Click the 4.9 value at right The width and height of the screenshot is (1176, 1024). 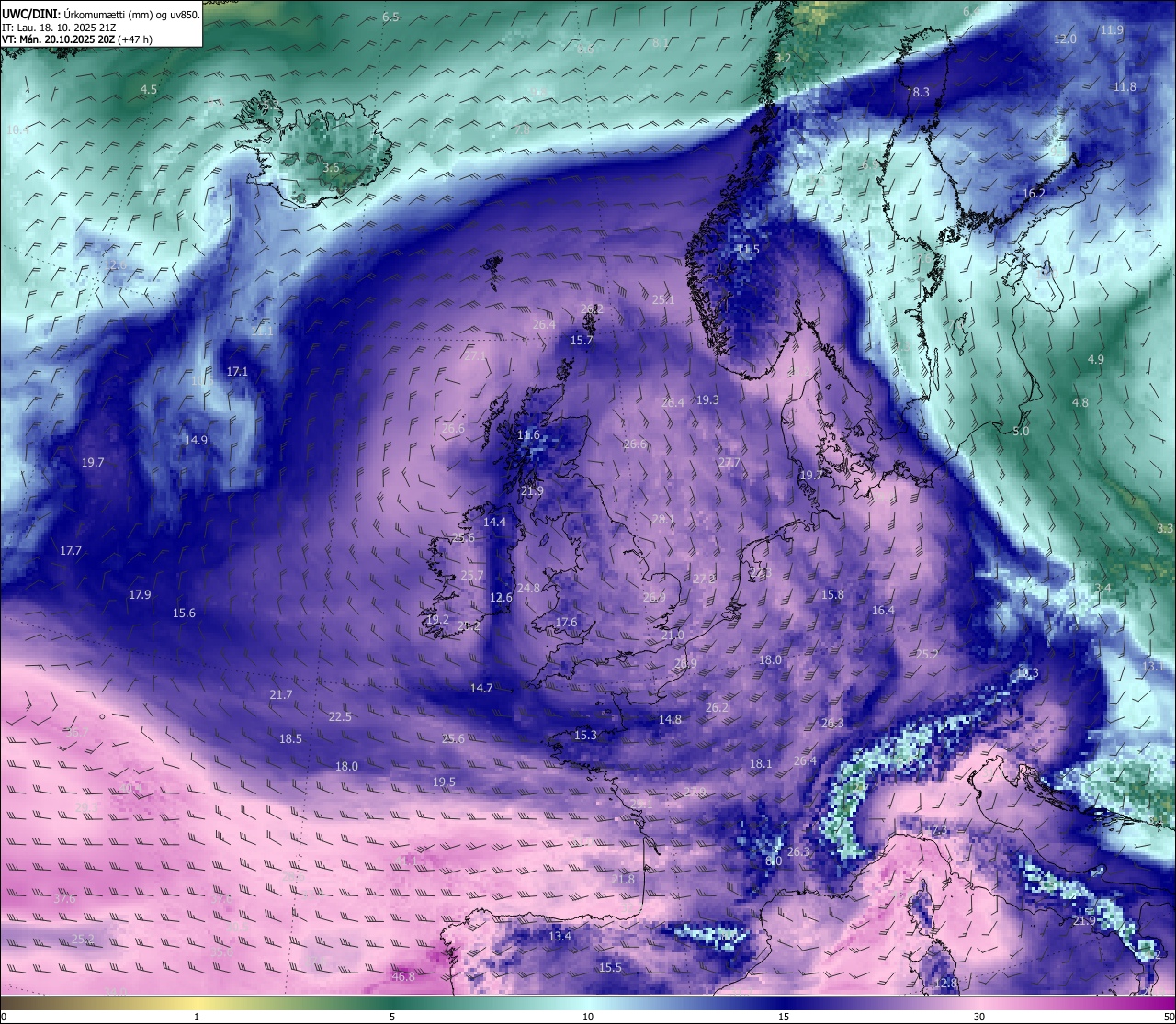[1095, 359]
